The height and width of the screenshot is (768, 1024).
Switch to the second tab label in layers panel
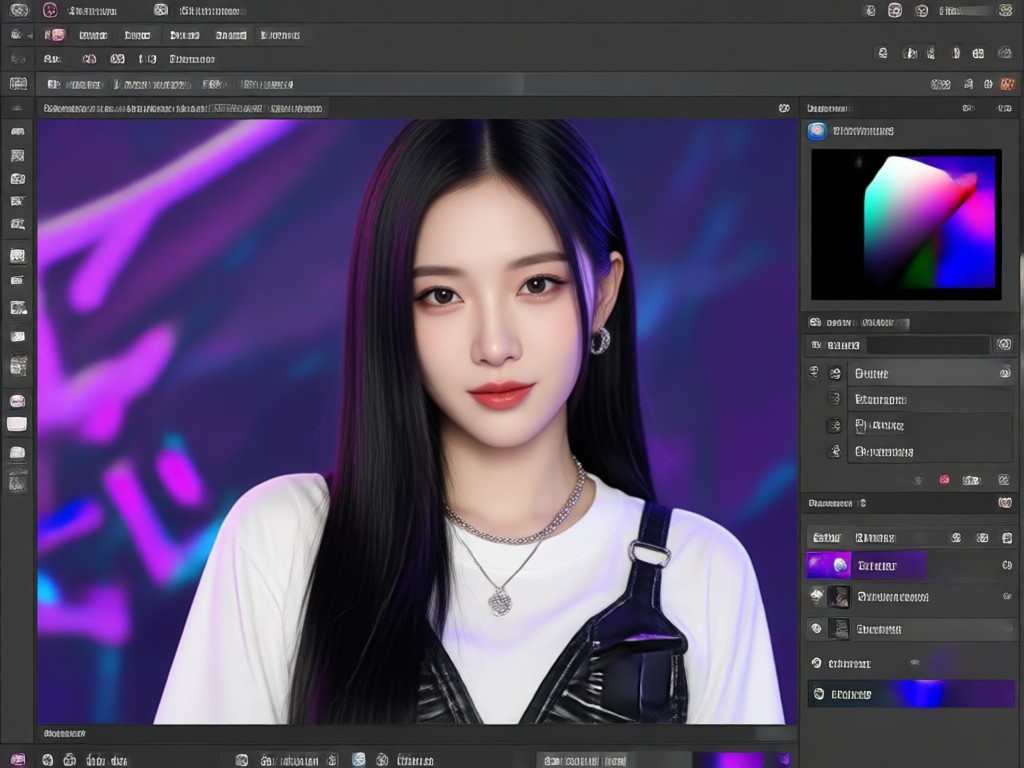[x=874, y=537]
